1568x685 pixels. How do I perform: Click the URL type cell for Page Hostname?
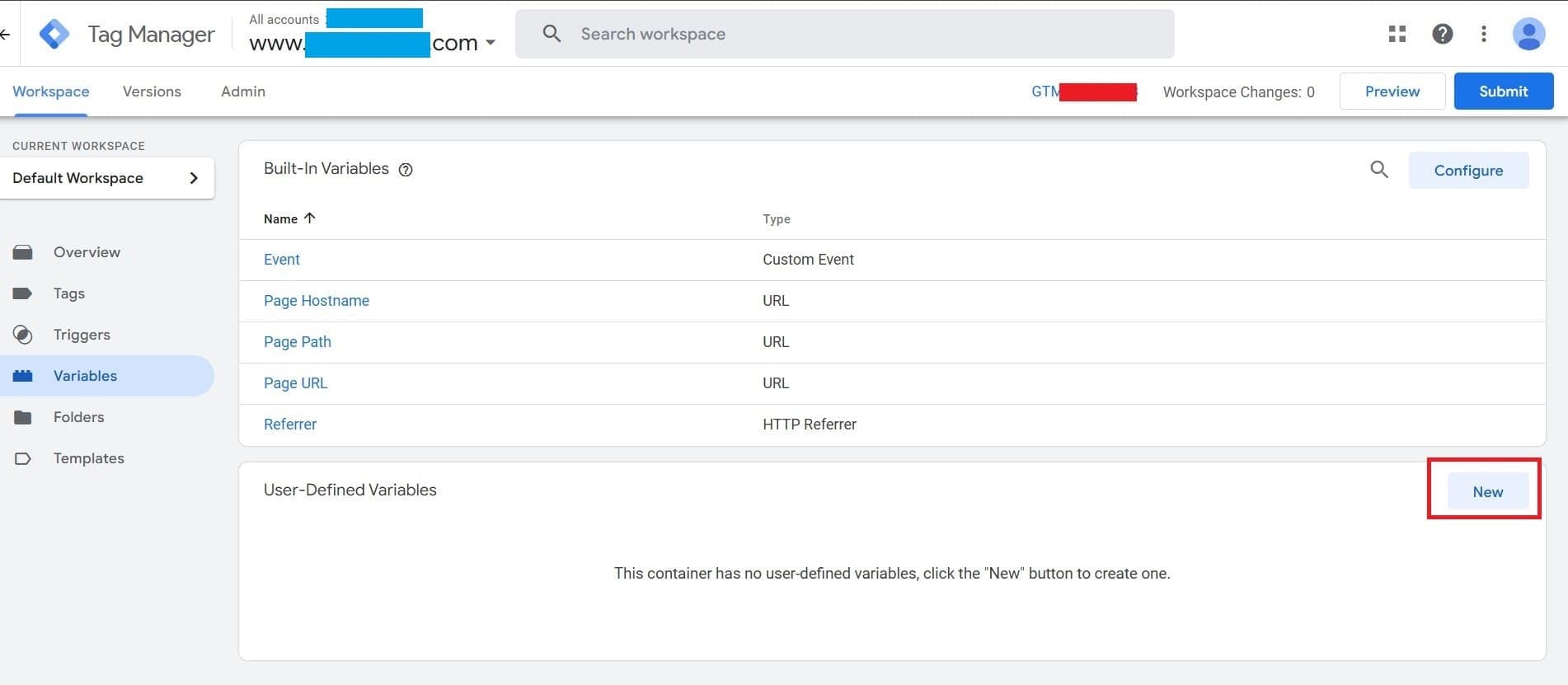(x=776, y=301)
